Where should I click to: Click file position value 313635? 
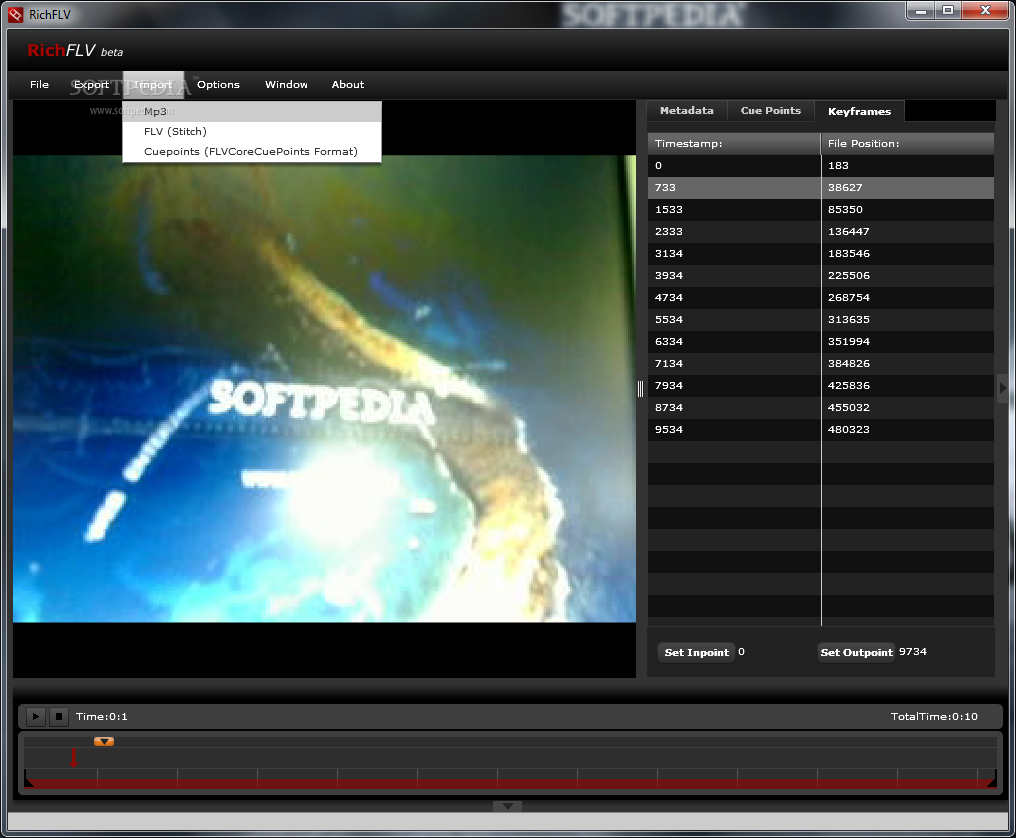pyautogui.click(x=849, y=320)
